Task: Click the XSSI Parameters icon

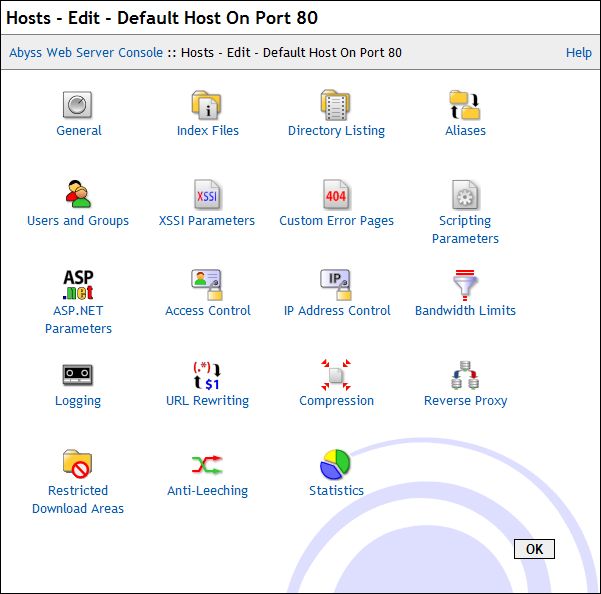Action: pos(207,194)
